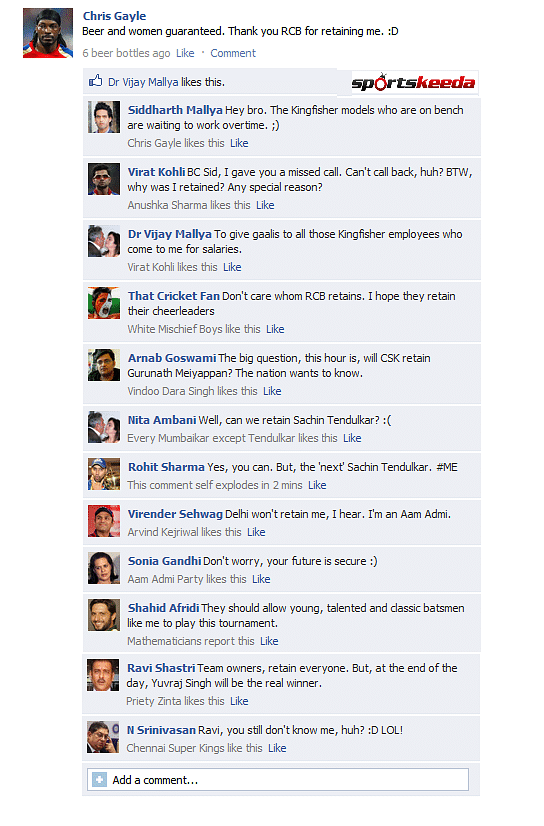This screenshot has width=544, height=826.
Task: Like Siddharth Mallya's comment
Action: [239, 143]
